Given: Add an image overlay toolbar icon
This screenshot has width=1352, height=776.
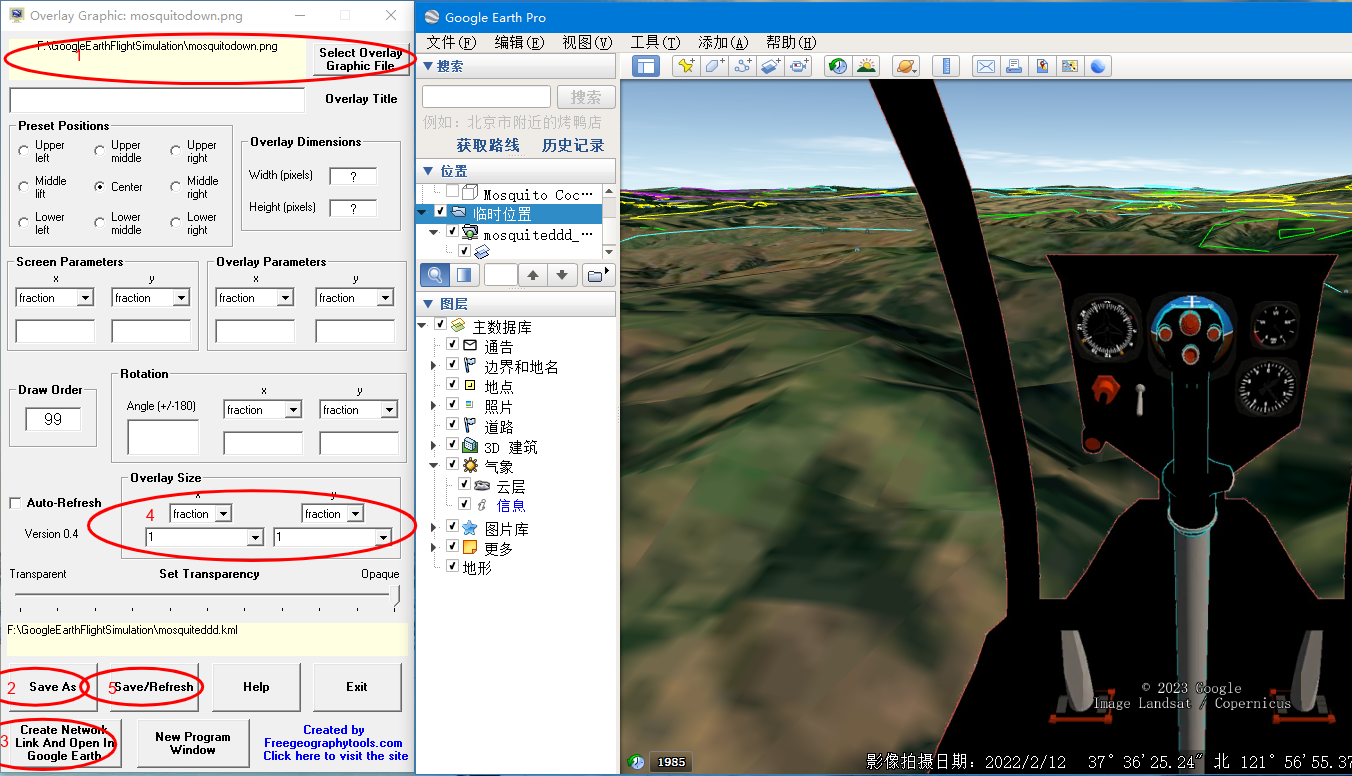Looking at the screenshot, I should pos(770,66).
